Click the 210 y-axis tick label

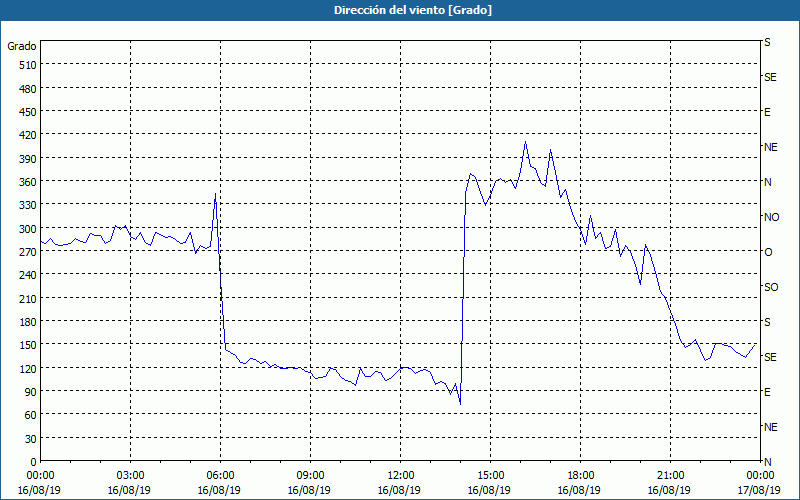(29, 298)
